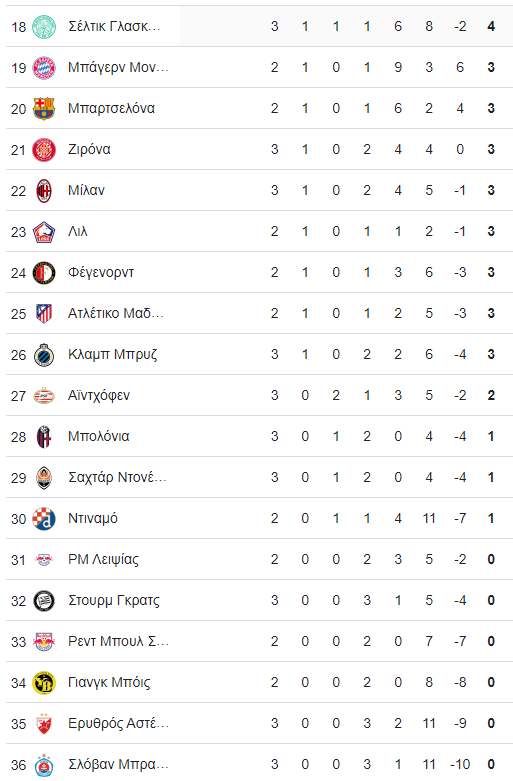Click the Dinamo Zagreb crest
The image size is (513, 781).
[44, 519]
